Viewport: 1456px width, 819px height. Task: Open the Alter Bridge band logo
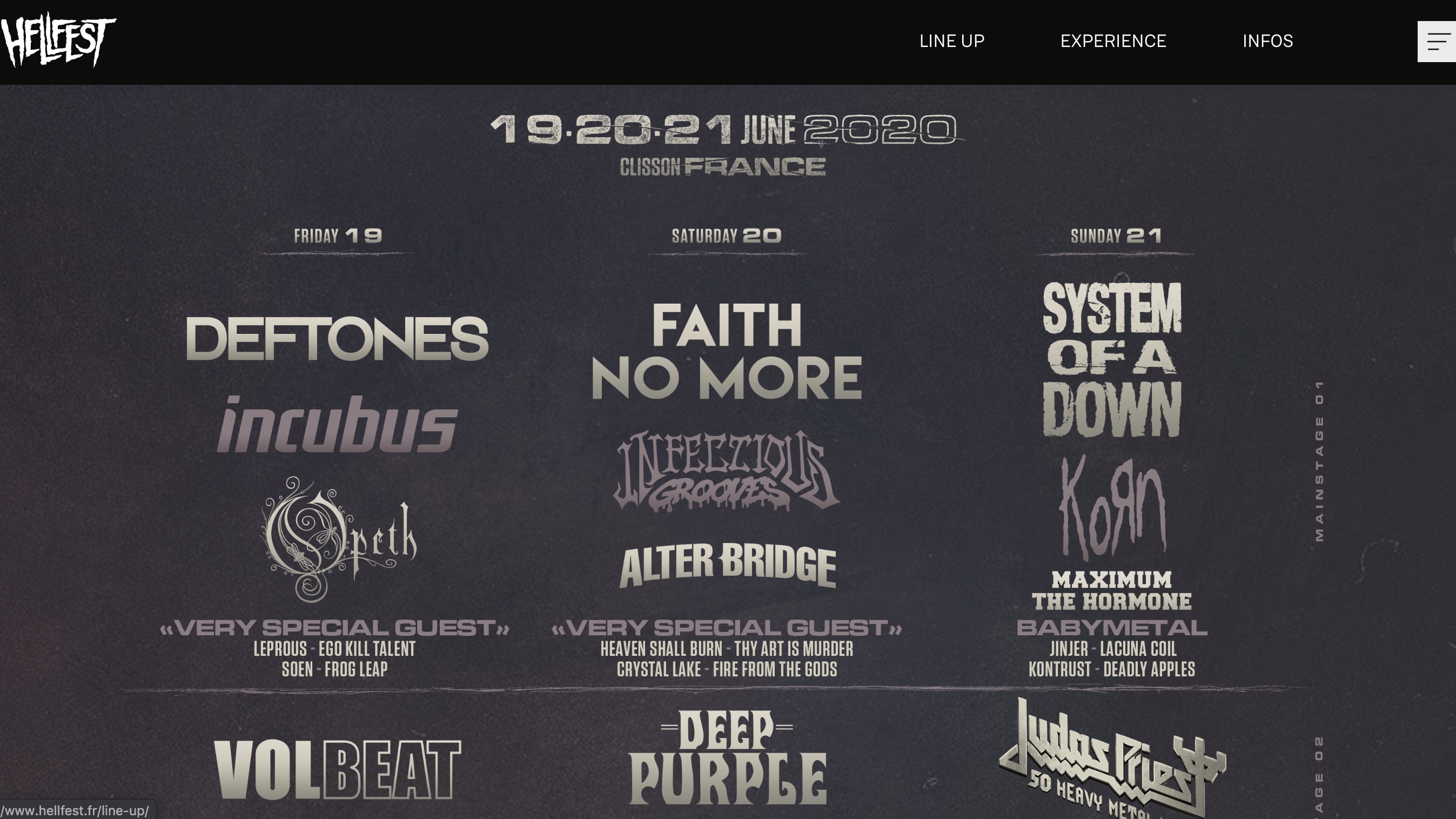[x=727, y=565]
